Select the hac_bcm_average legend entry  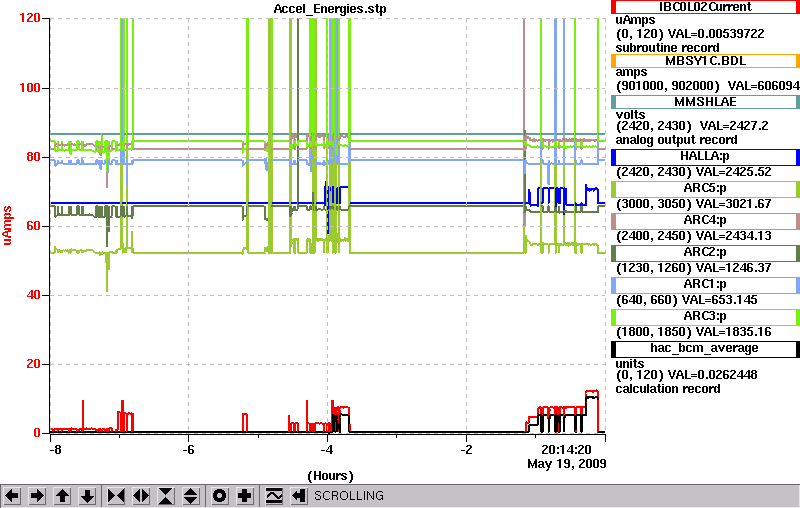[705, 349]
